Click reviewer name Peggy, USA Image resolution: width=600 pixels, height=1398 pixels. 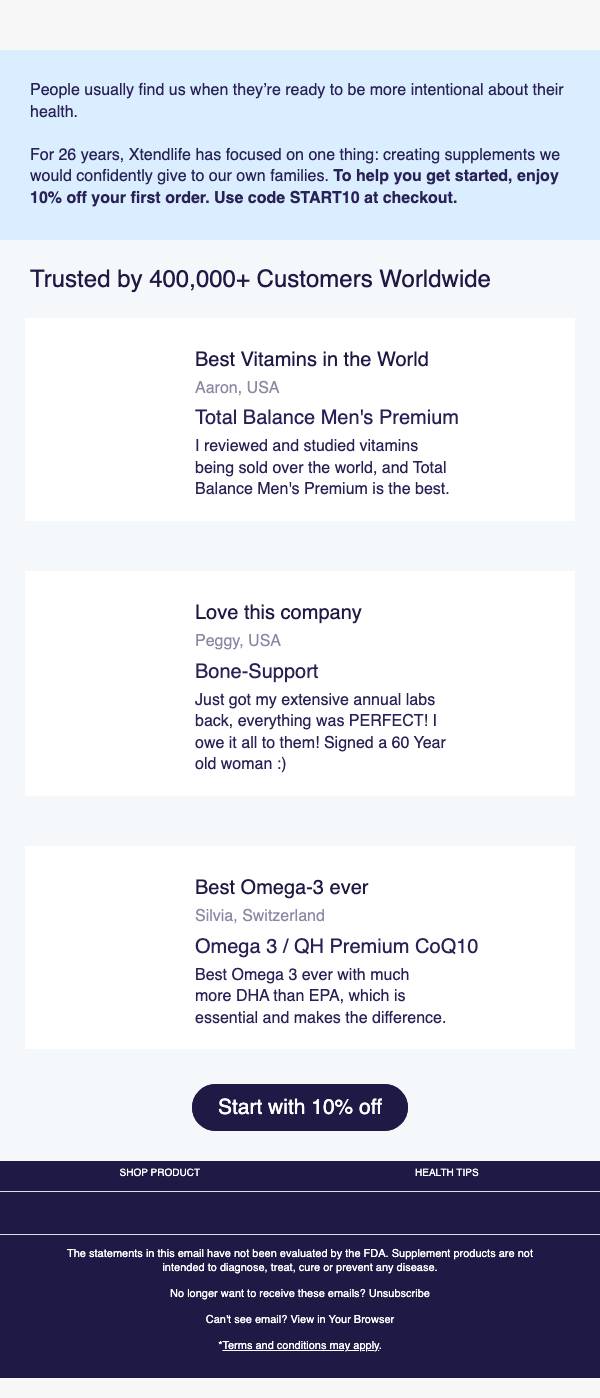tap(238, 640)
